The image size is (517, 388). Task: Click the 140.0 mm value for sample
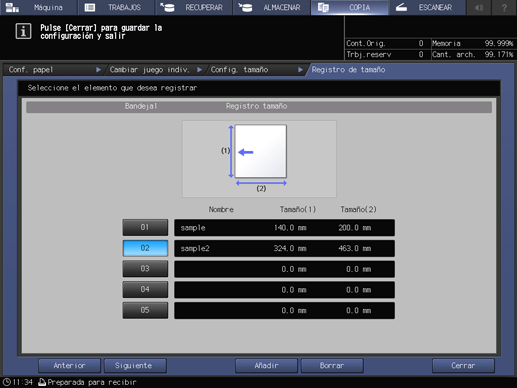[290, 228]
